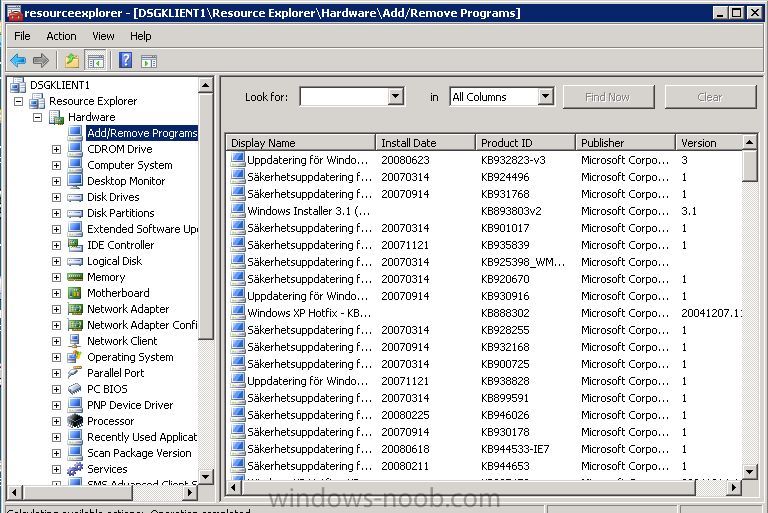The height and width of the screenshot is (513, 768).
Task: Click the Windows Installer 3.1 row icon
Action: click(x=238, y=210)
